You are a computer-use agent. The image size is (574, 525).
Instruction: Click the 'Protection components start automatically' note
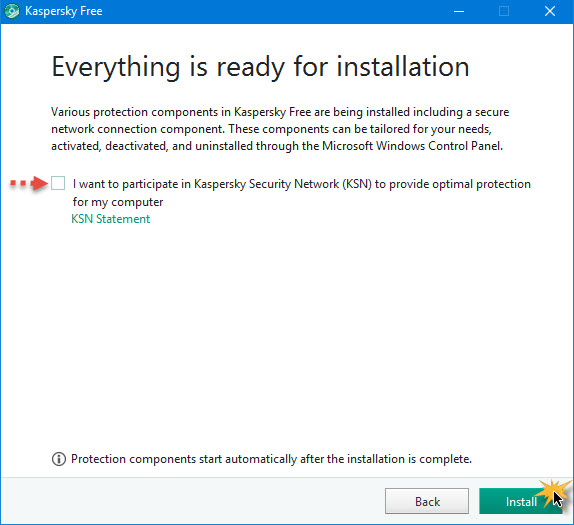pos(271,459)
